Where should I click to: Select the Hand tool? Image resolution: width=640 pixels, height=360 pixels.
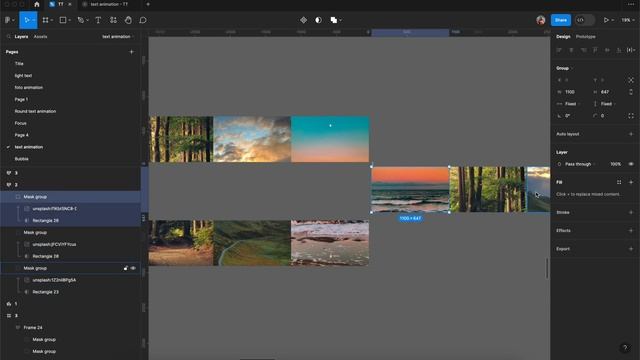(128, 20)
